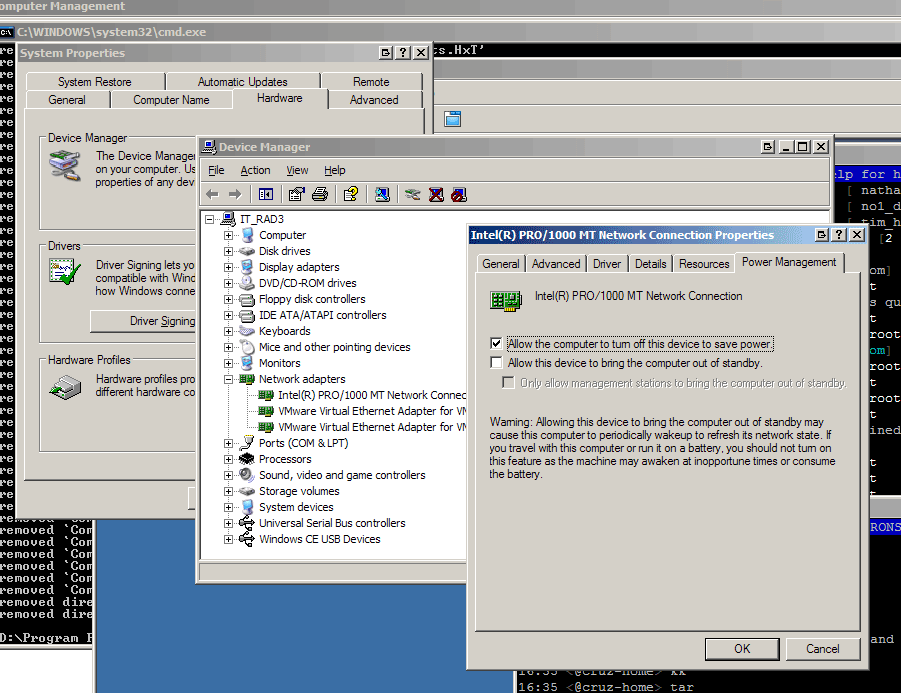Click the cmd.exe title bar icon
The height and width of the screenshot is (693, 901).
click(6, 32)
